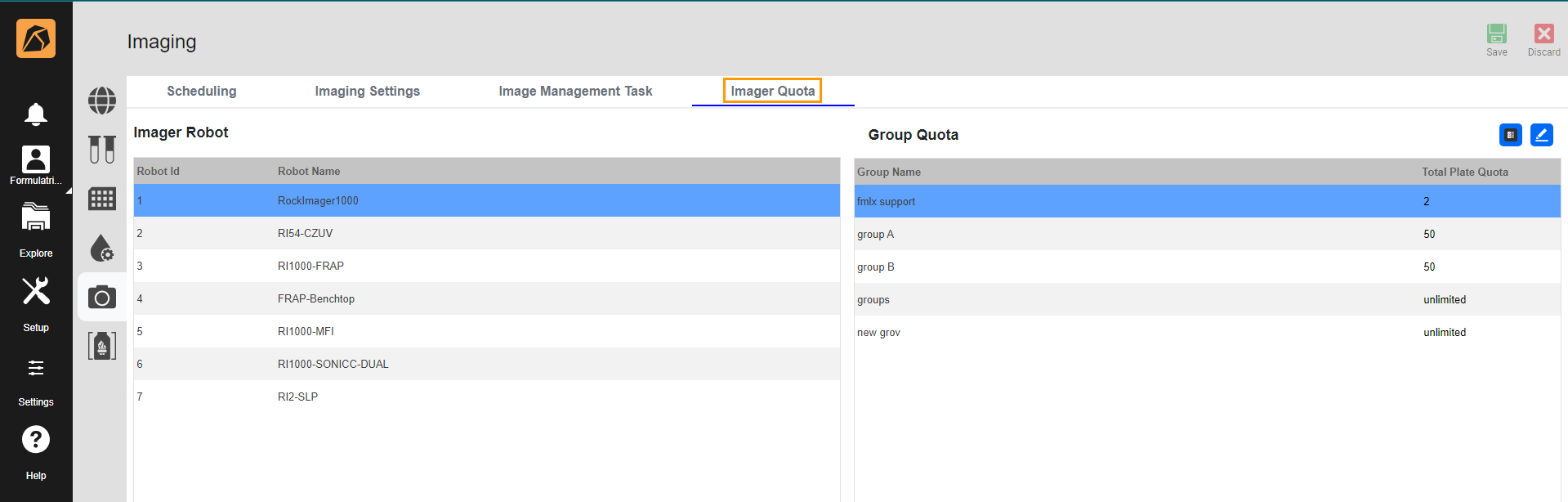The width and height of the screenshot is (1568, 502).
Task: Click the blue pencil edit quota button
Action: pos(1541,135)
